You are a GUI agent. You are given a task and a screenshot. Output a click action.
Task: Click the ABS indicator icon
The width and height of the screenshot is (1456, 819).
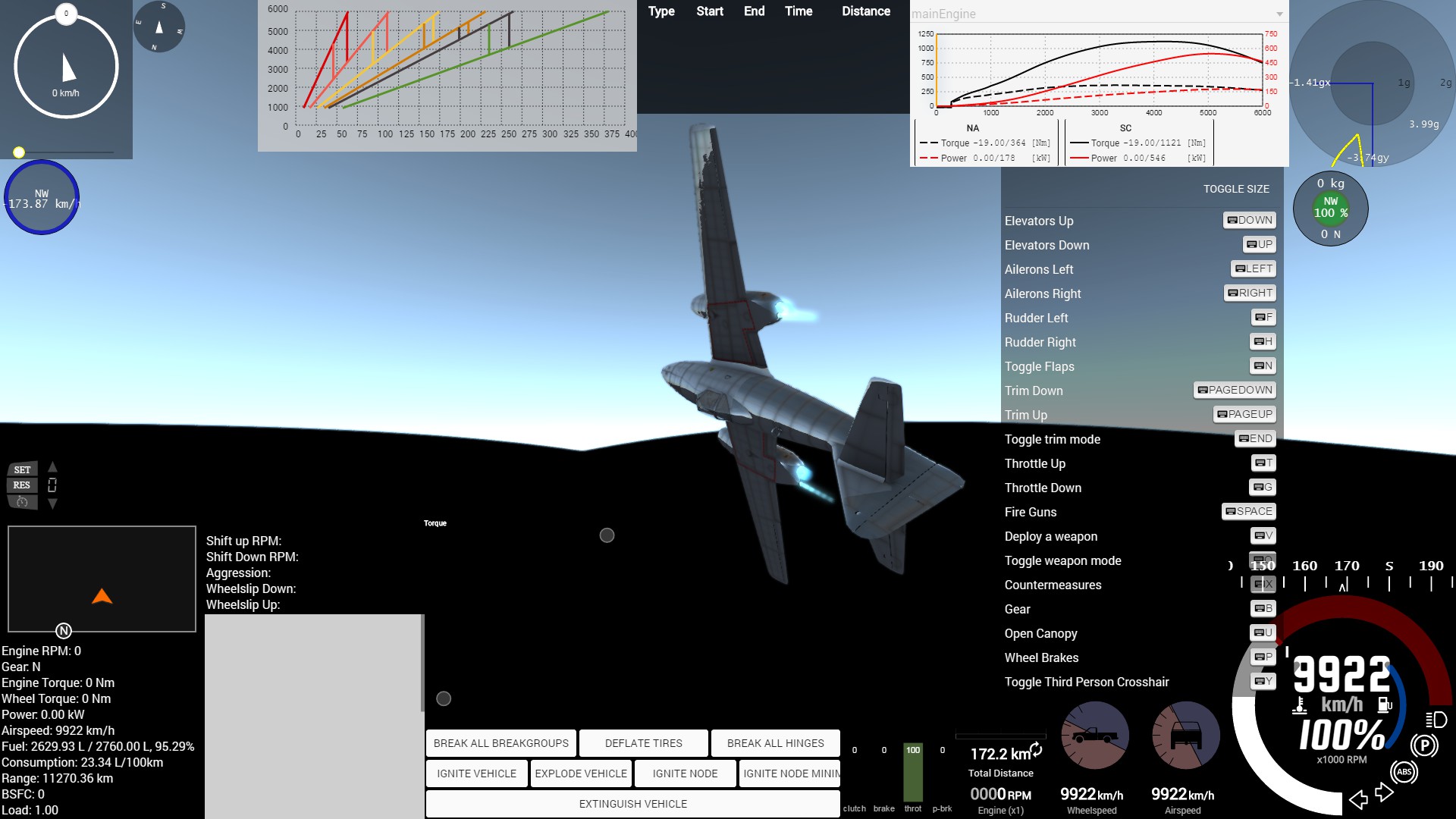tap(1404, 772)
